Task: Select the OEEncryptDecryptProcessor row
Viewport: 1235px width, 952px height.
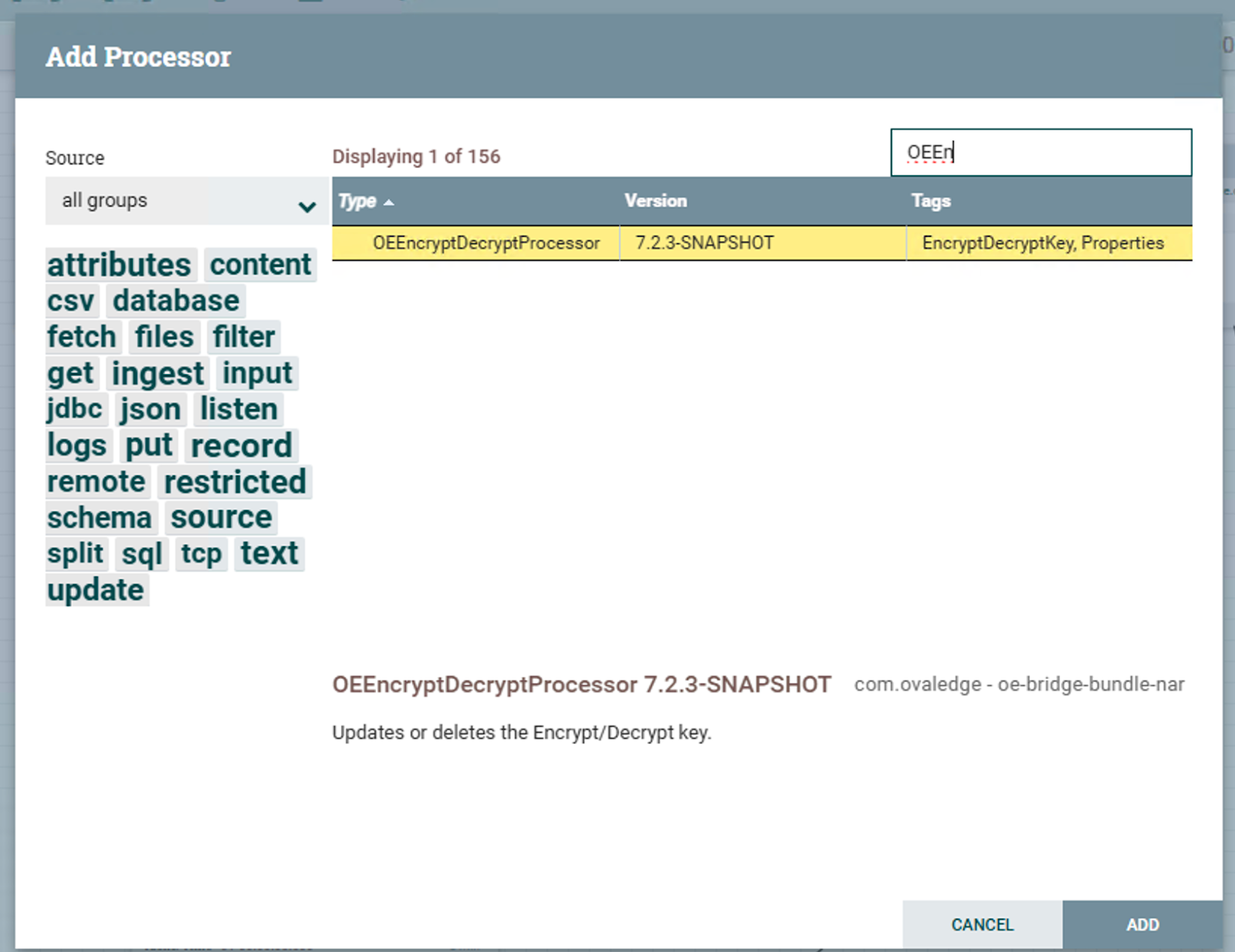Action: [486, 243]
